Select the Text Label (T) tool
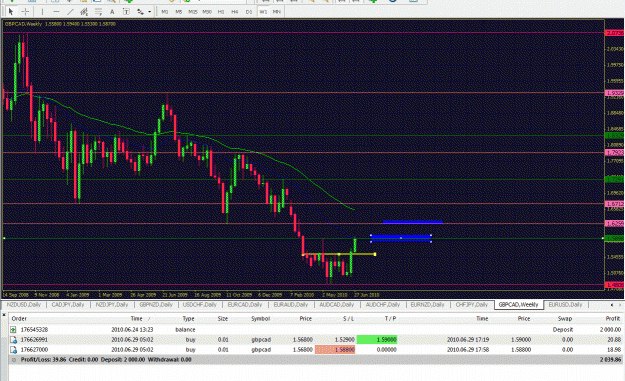Image resolution: width=625 pixels, height=381 pixels. [126, 12]
